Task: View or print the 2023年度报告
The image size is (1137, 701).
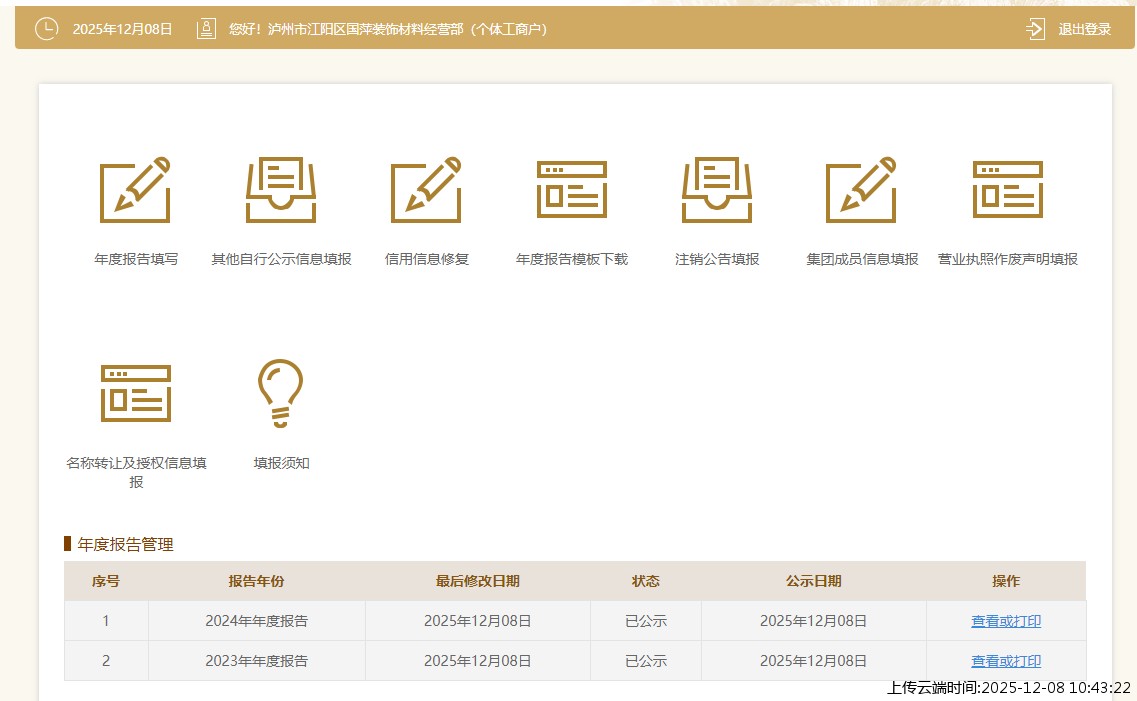Action: click(1006, 661)
